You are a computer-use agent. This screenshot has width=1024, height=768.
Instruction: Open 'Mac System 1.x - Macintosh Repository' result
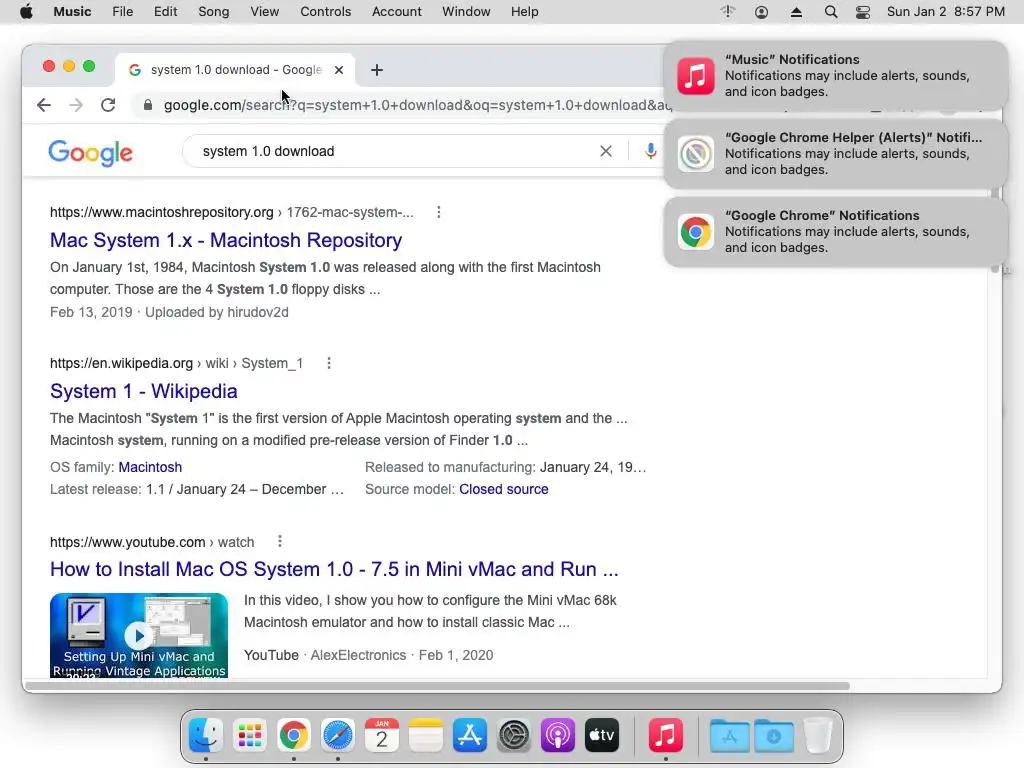226,240
